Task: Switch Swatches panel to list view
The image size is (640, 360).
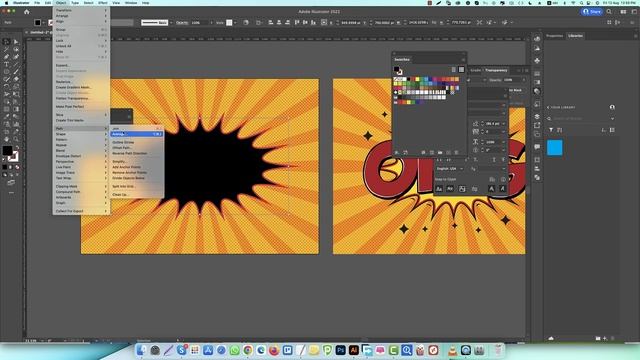Action: tap(453, 70)
